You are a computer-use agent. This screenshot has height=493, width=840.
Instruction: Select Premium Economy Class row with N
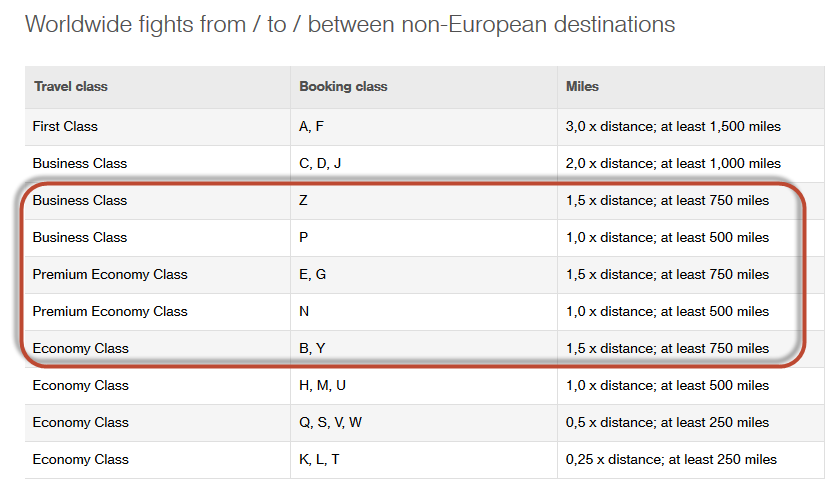(x=110, y=311)
